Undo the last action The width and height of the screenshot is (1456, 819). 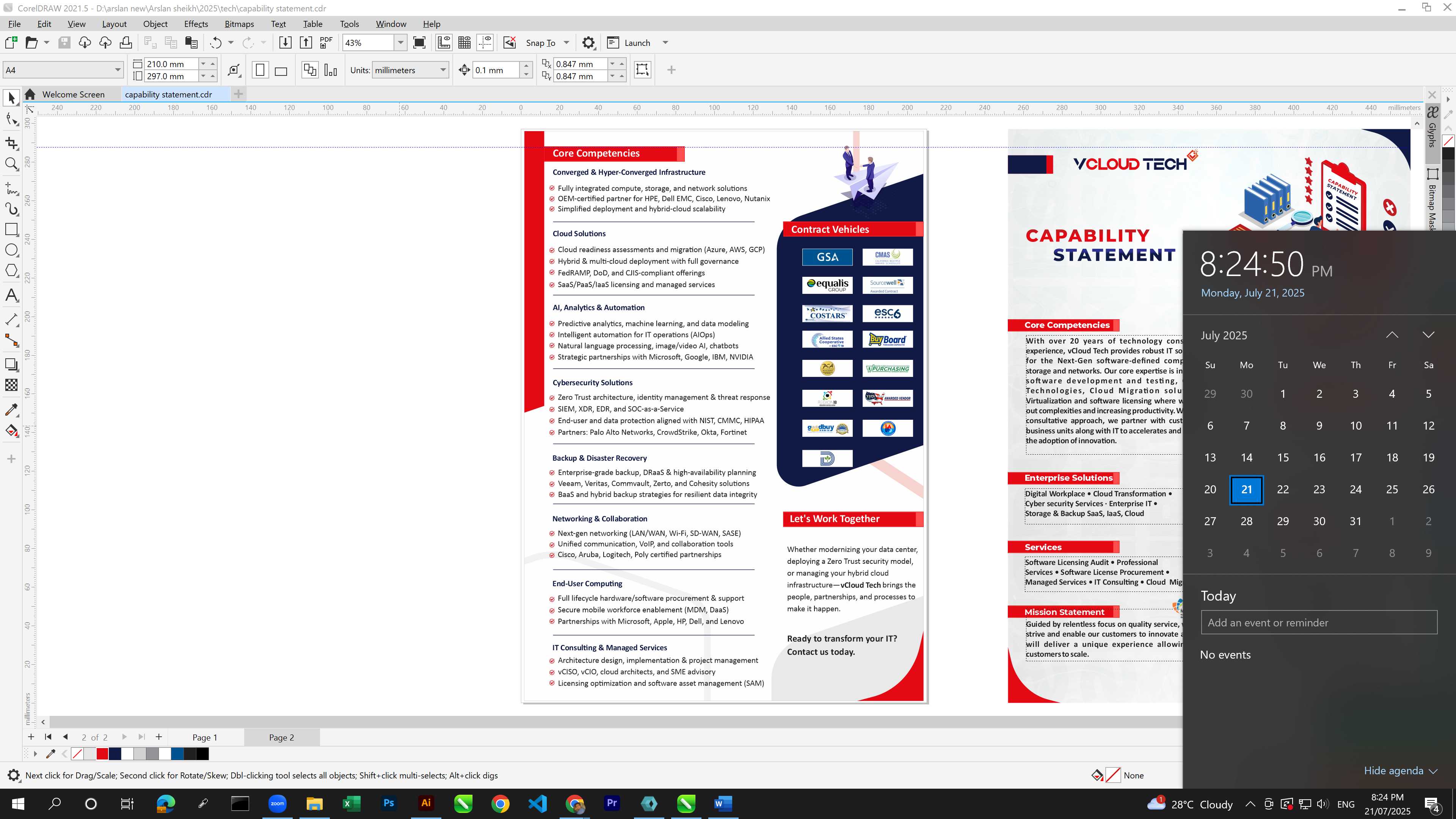tap(215, 42)
